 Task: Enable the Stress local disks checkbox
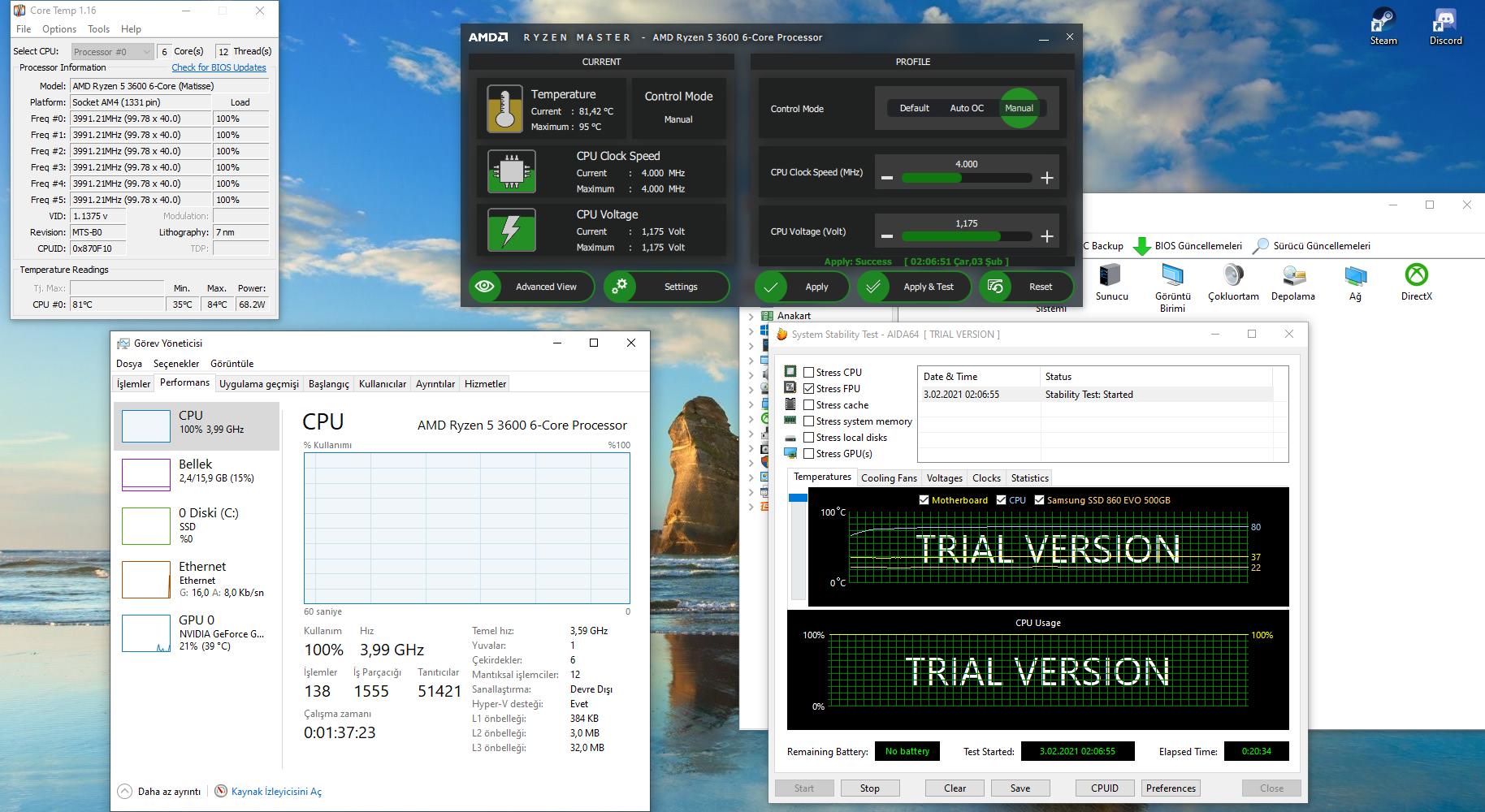coord(808,438)
